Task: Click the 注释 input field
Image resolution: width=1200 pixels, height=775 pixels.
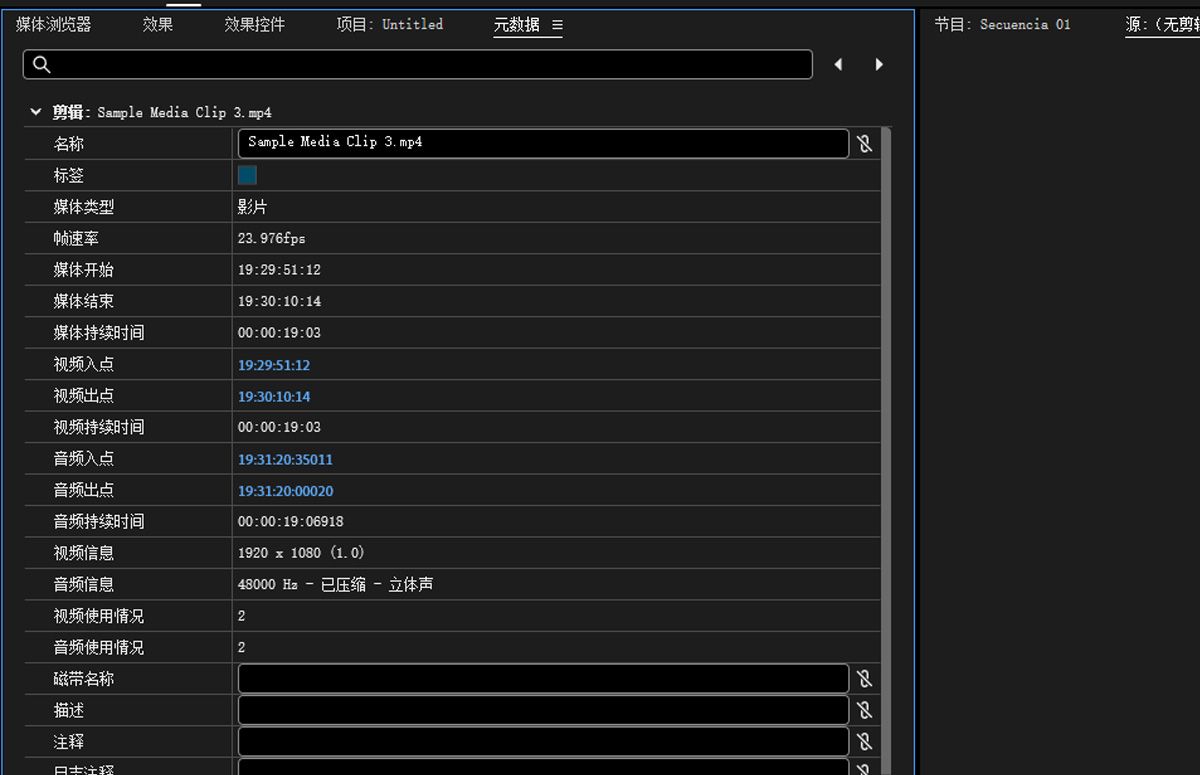Action: 543,742
